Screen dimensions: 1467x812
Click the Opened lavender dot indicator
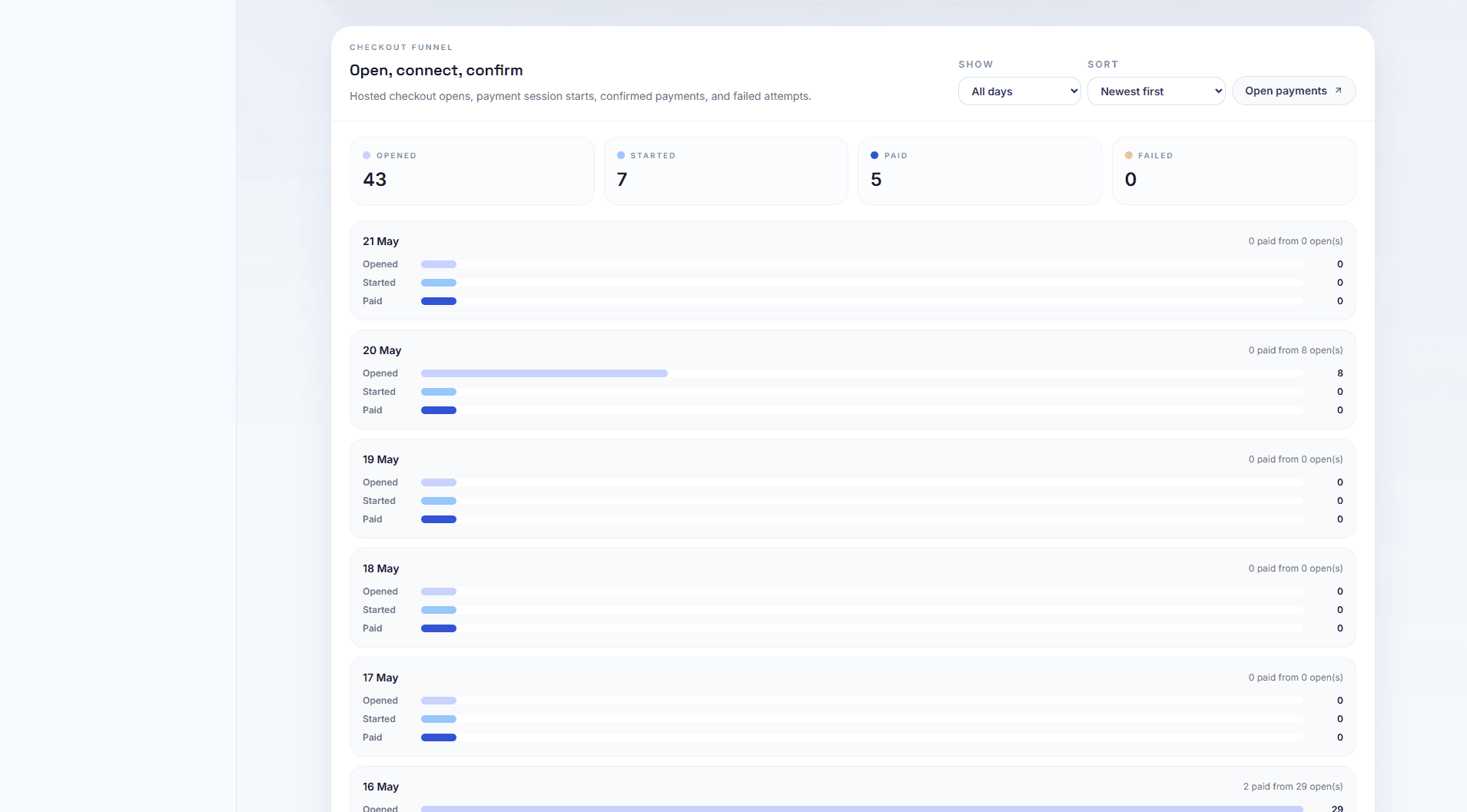tap(367, 155)
